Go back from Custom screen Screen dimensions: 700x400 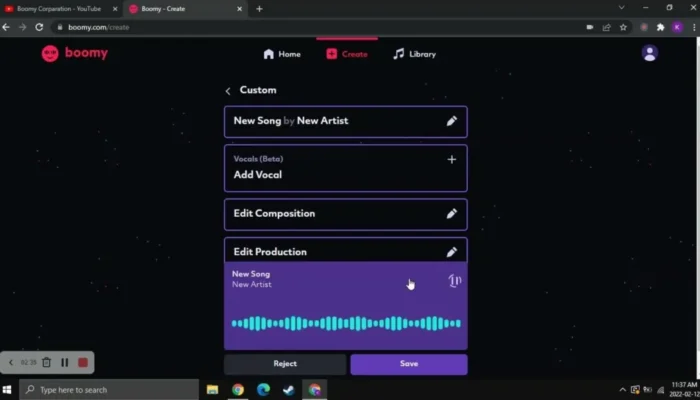point(228,91)
